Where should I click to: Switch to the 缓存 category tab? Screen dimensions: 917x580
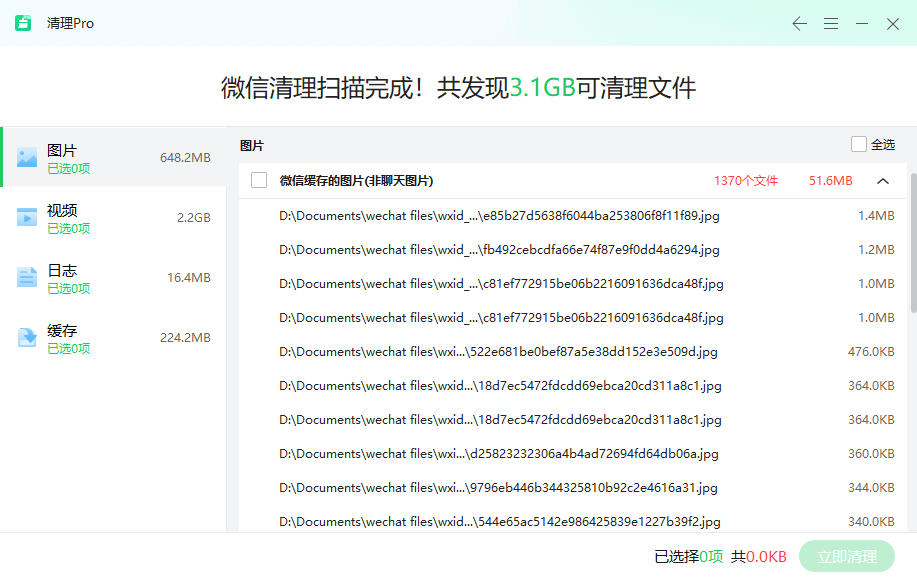point(114,337)
